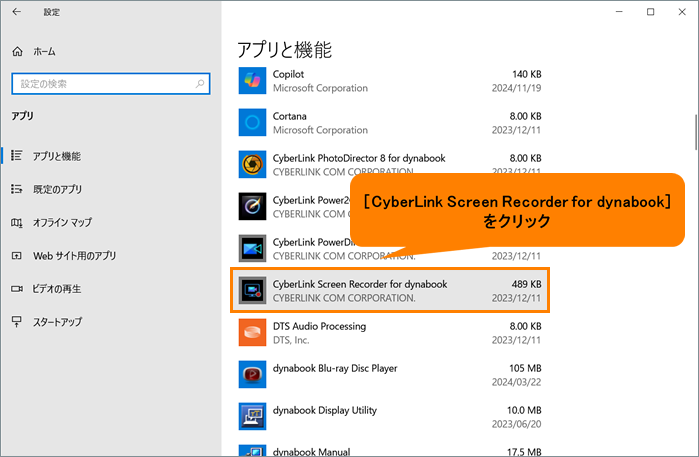
Task: Click the back arrow in Settings
Action: (x=16, y=12)
